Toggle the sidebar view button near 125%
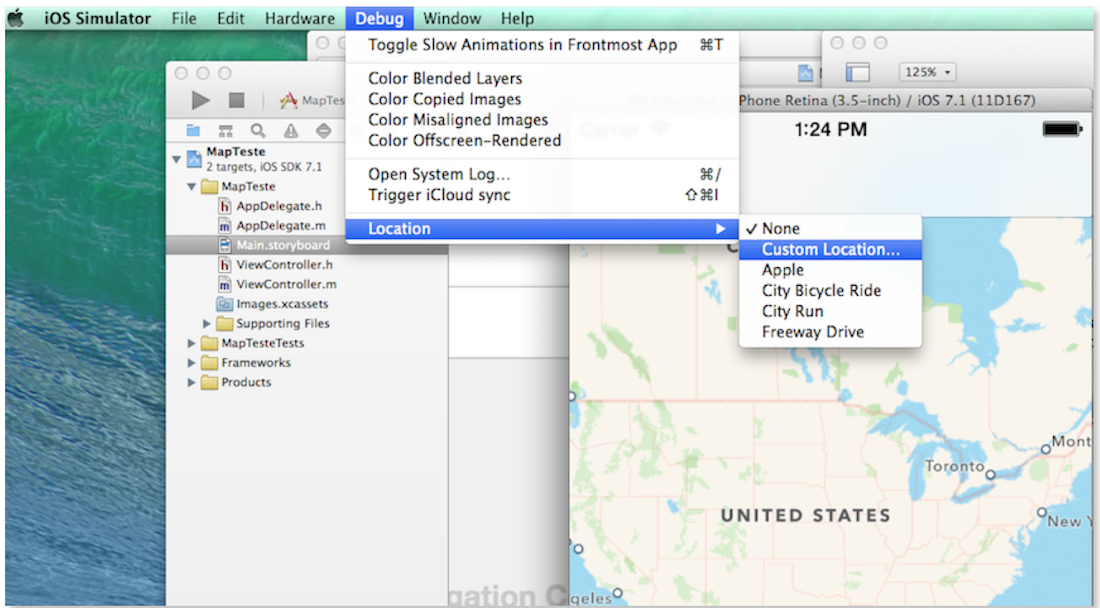This screenshot has height=608, width=1100. point(857,72)
